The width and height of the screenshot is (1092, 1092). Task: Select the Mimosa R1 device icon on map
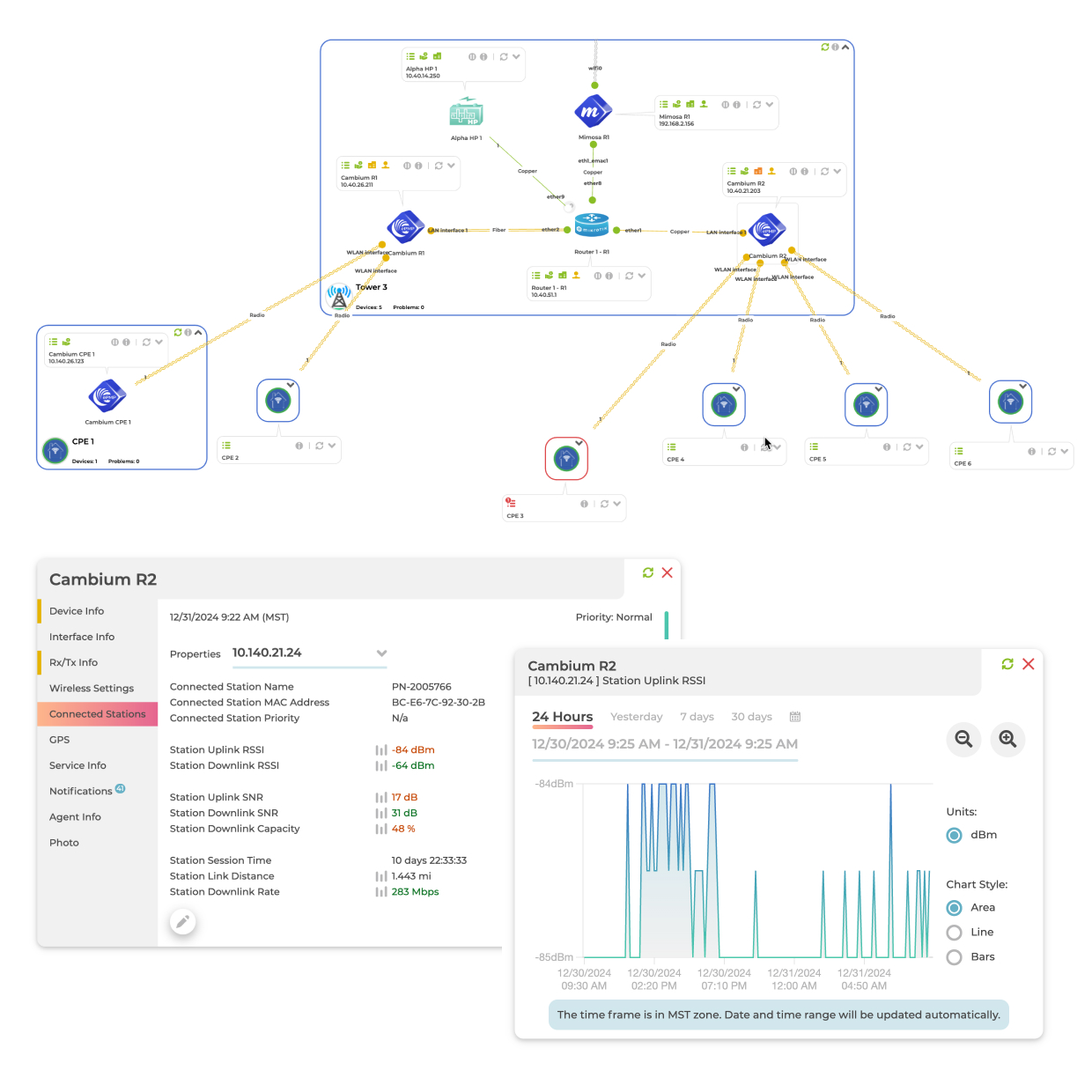coord(593,112)
